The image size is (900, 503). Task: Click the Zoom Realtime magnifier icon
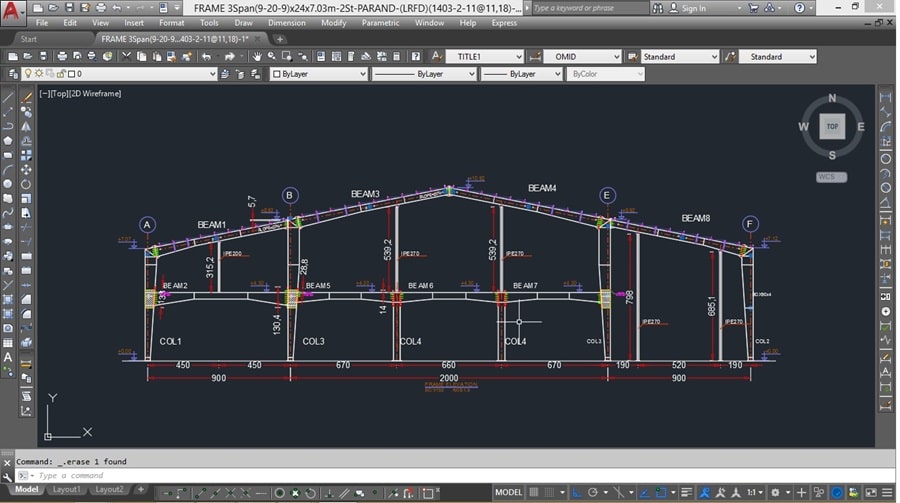coord(271,56)
